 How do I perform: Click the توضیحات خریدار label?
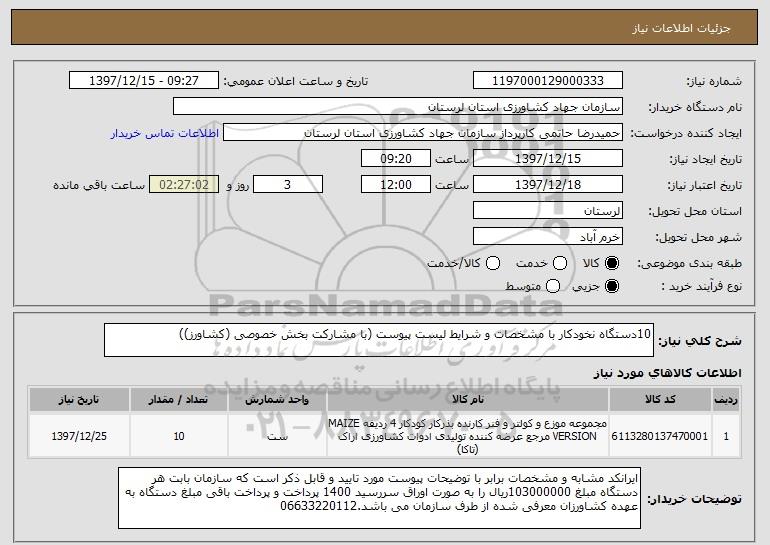tap(694, 499)
